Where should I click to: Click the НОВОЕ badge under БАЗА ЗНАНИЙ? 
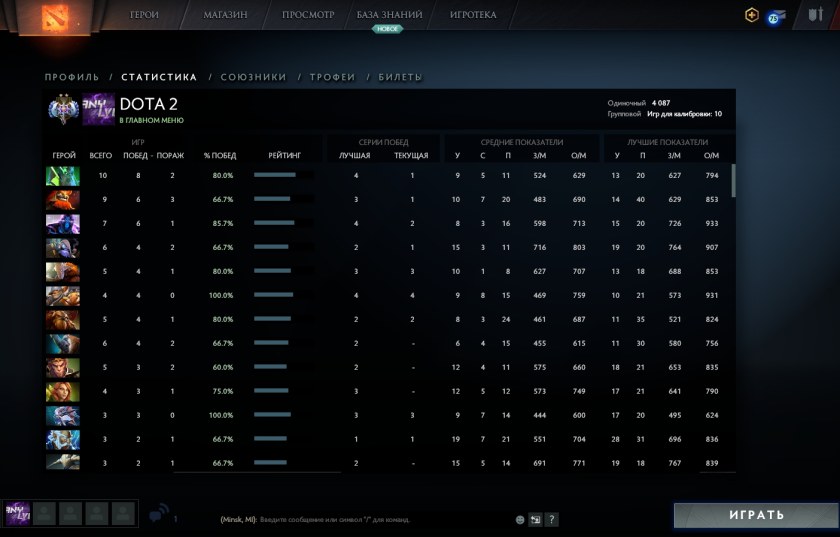[x=387, y=29]
